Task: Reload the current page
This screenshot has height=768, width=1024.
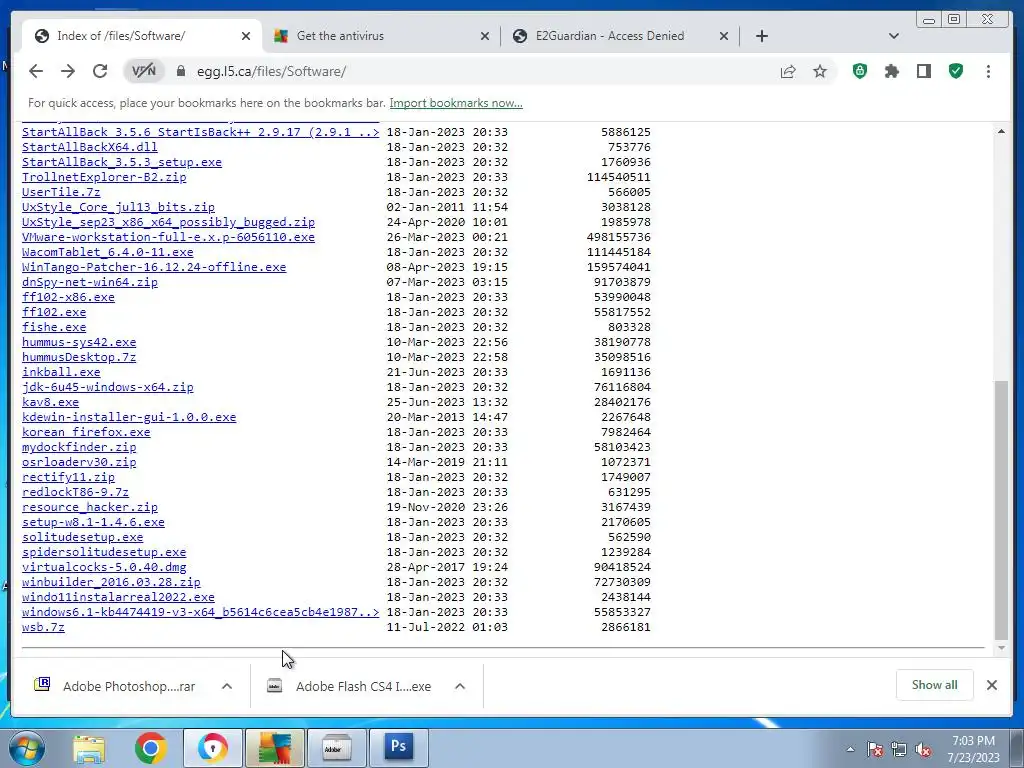Action: (100, 71)
